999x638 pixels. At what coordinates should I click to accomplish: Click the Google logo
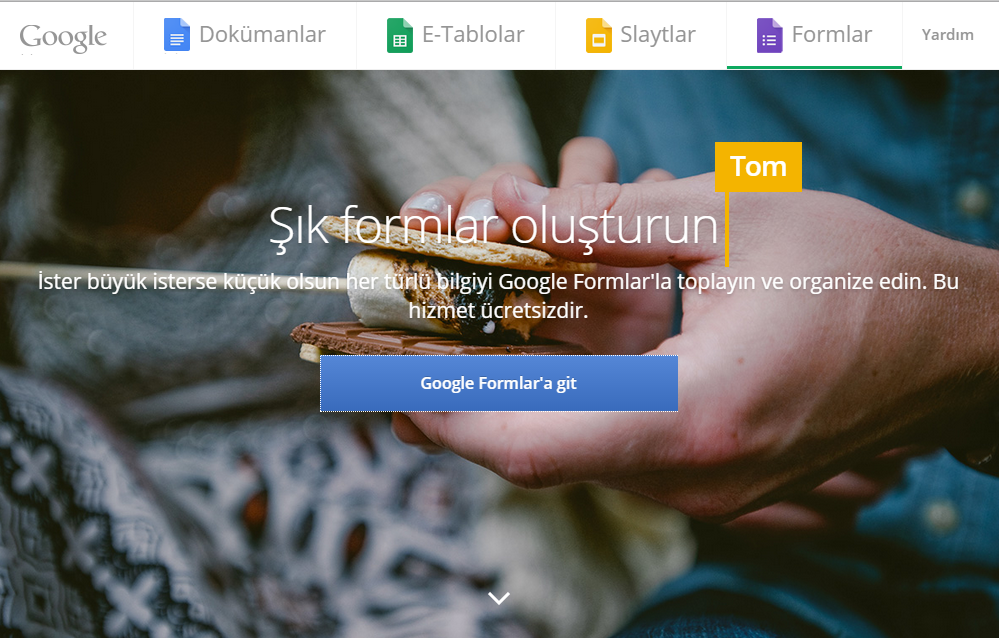pyautogui.click(x=63, y=38)
